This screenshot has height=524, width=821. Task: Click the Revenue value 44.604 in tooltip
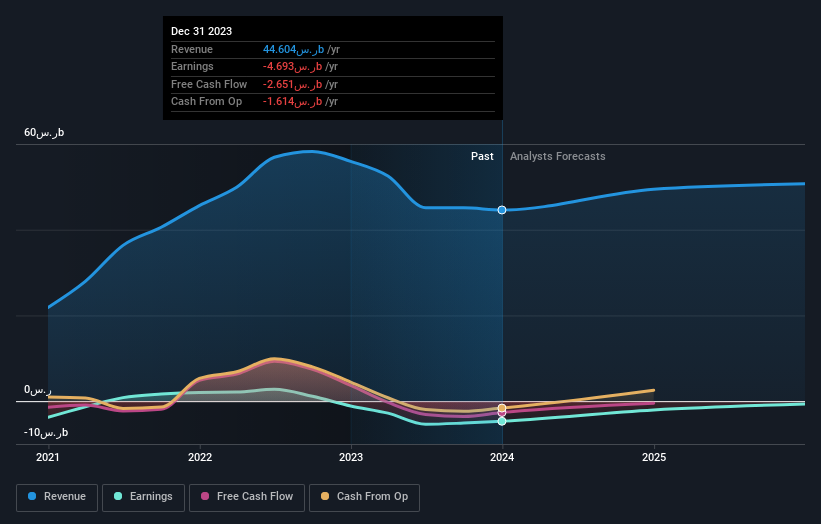click(x=293, y=49)
